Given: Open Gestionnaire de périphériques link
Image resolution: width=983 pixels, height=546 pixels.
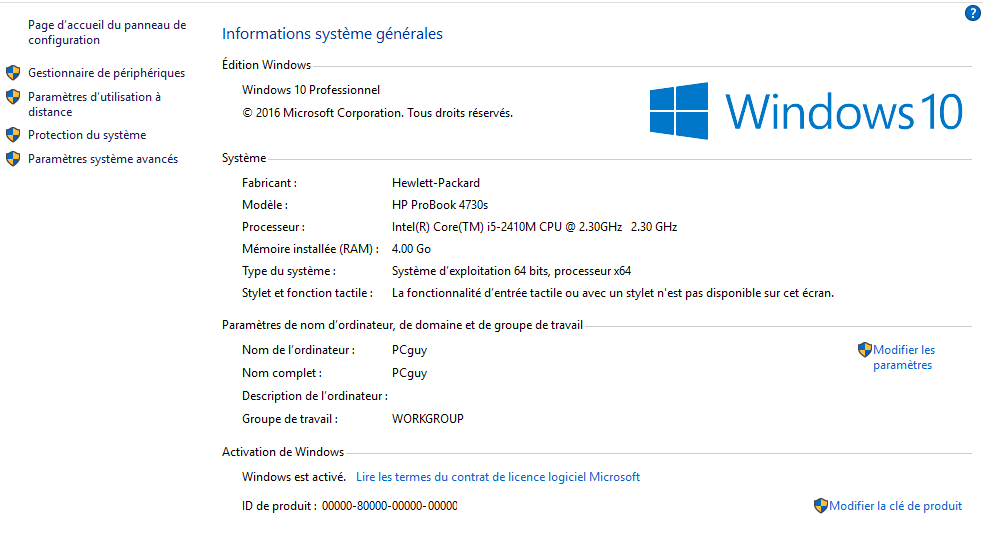Looking at the screenshot, I should 106,73.
